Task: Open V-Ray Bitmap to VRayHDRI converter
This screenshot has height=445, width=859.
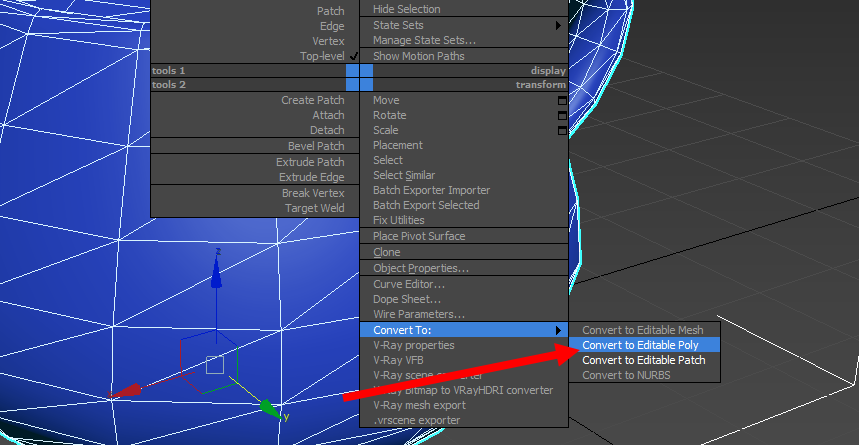Action: pos(463,390)
